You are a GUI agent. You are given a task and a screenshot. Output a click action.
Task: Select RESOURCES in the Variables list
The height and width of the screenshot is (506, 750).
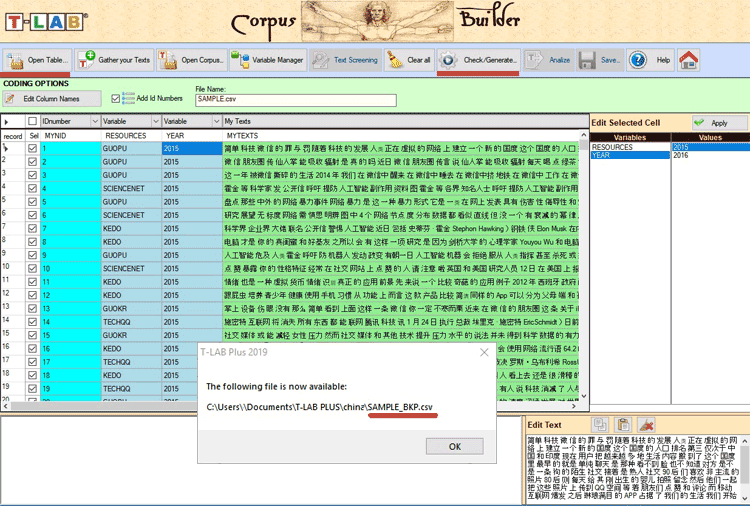(630, 147)
